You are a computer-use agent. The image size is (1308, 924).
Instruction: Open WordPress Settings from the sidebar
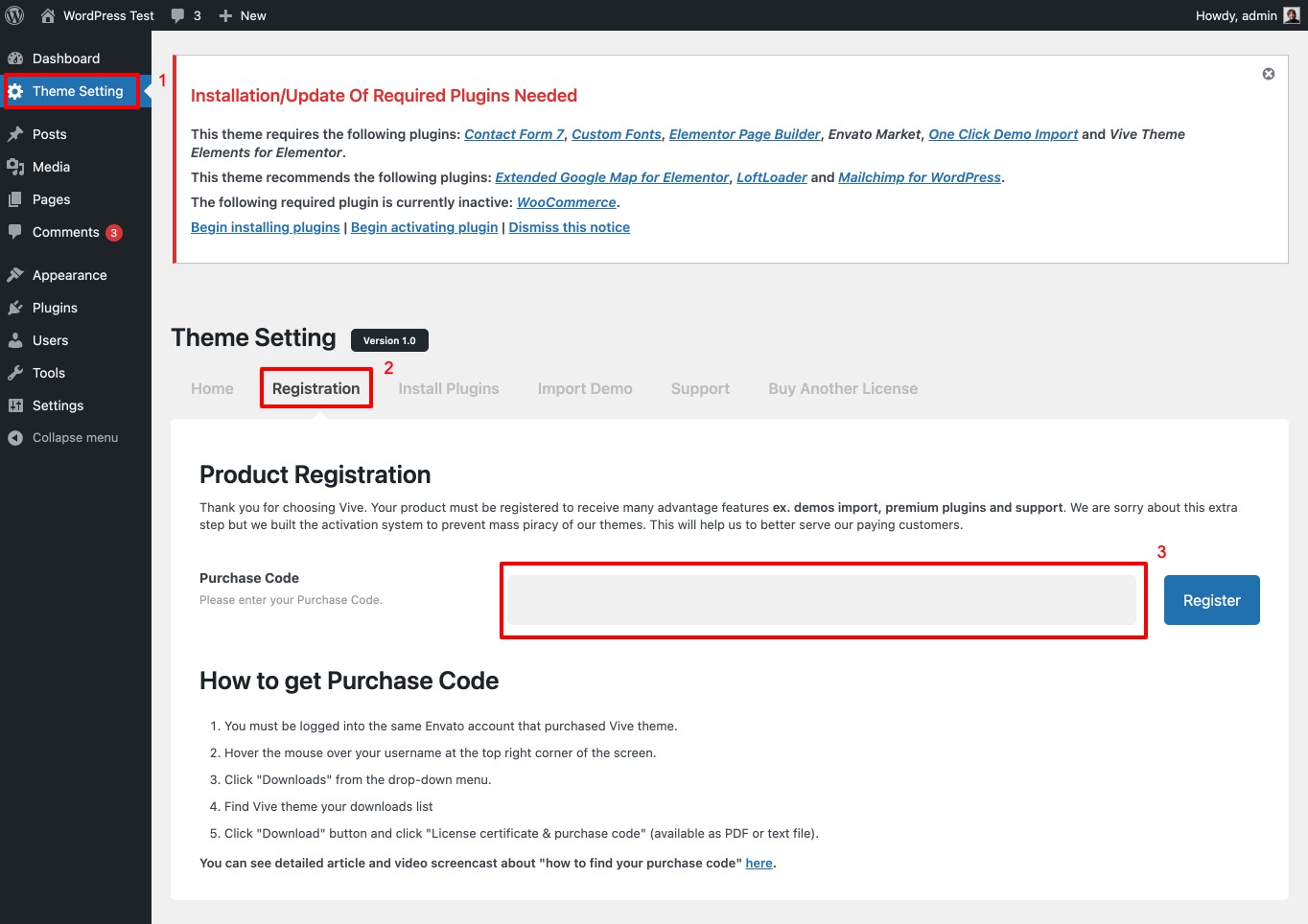point(58,405)
